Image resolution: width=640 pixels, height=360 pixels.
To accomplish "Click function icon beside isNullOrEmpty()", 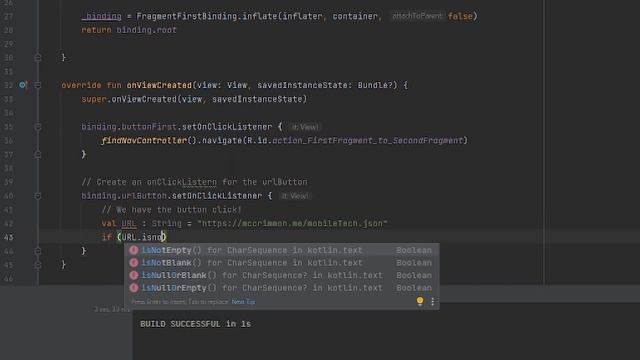I will coord(133,288).
